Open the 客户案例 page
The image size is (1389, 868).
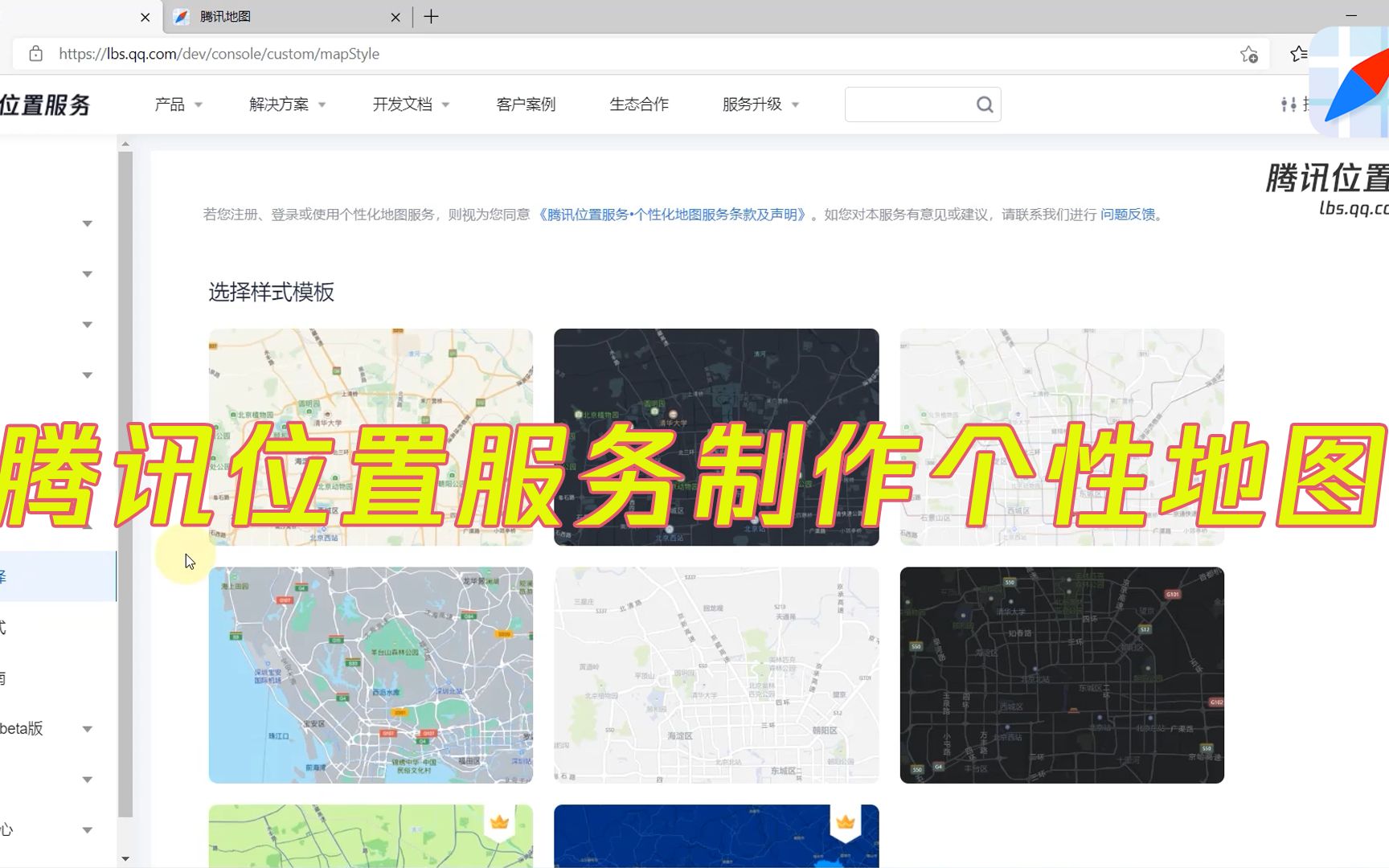click(x=526, y=104)
